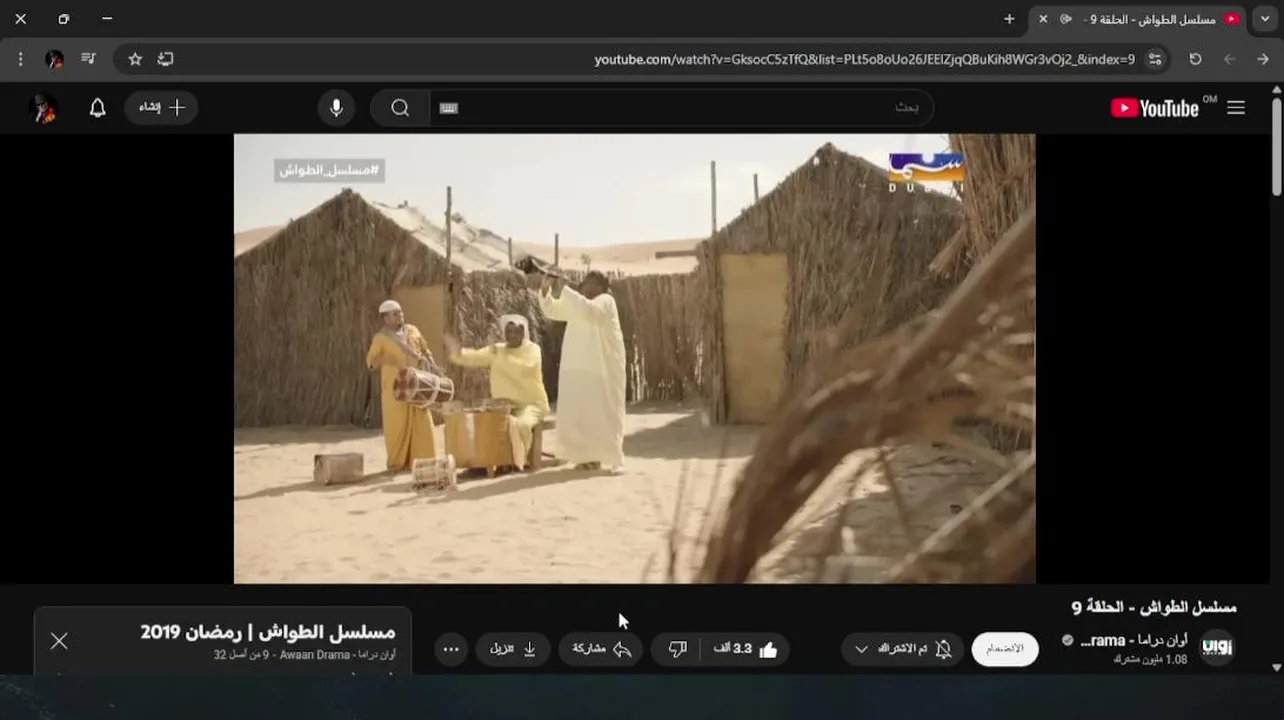Open the media control icon in toolbar
This screenshot has width=1284, height=720.
(x=88, y=59)
